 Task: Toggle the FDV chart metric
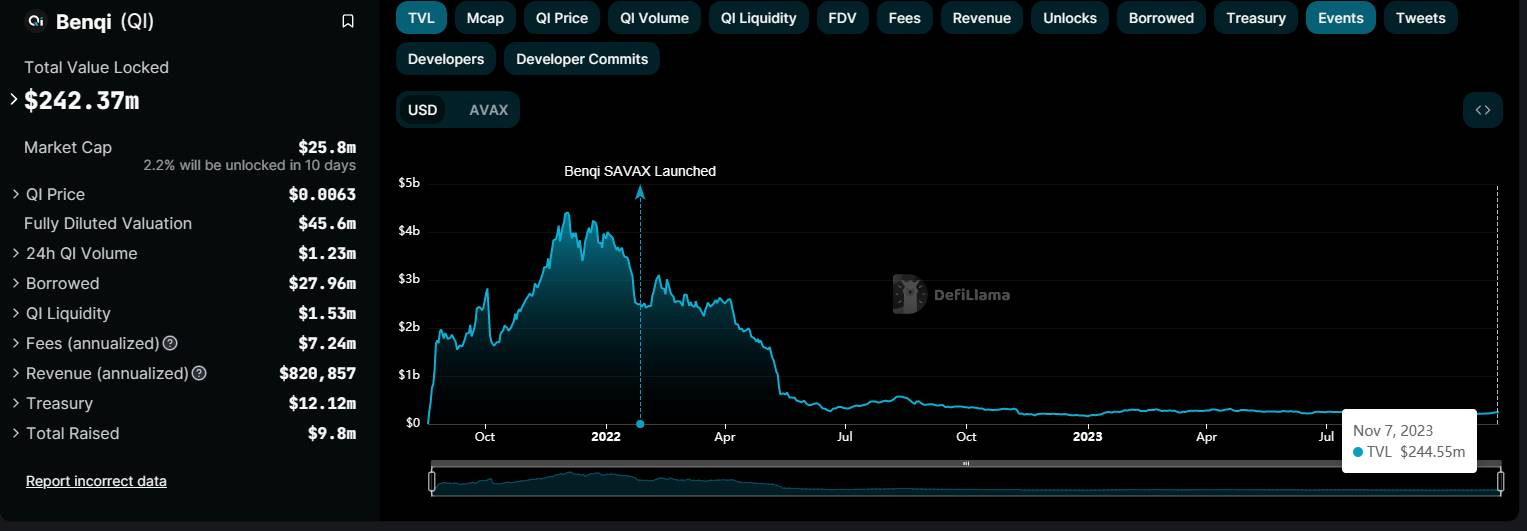point(843,18)
